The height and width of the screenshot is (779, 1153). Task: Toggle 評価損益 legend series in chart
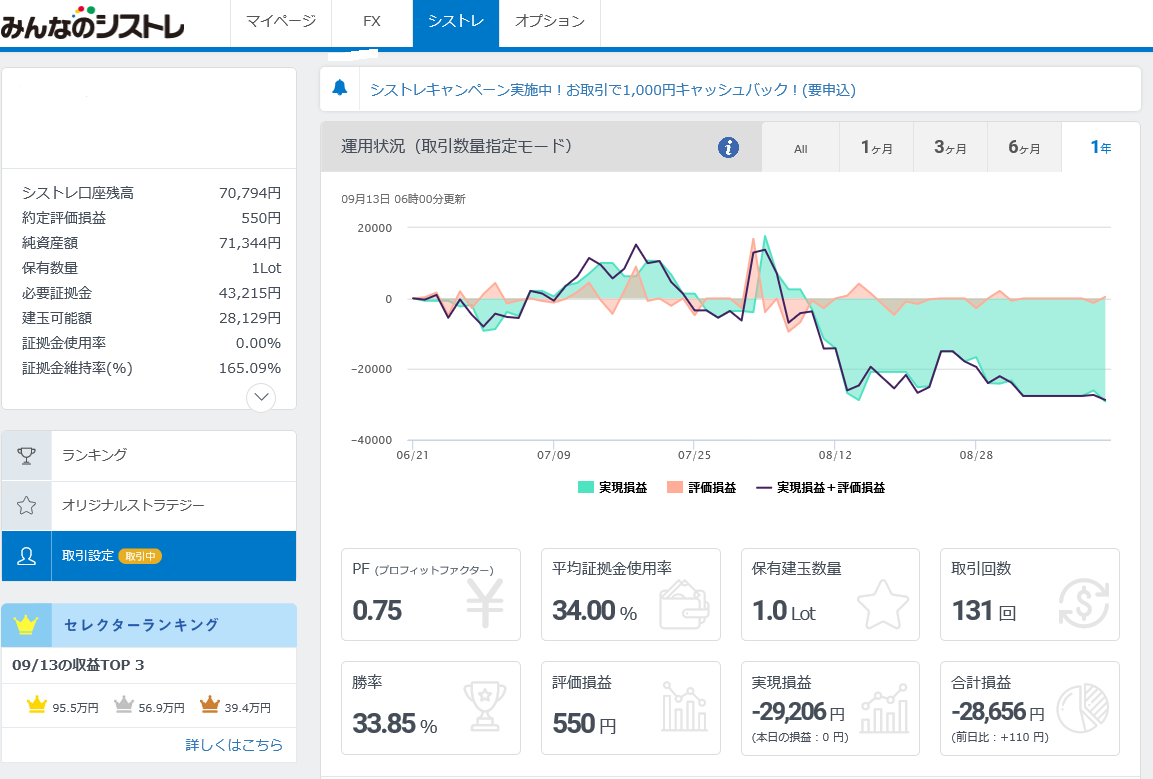701,488
